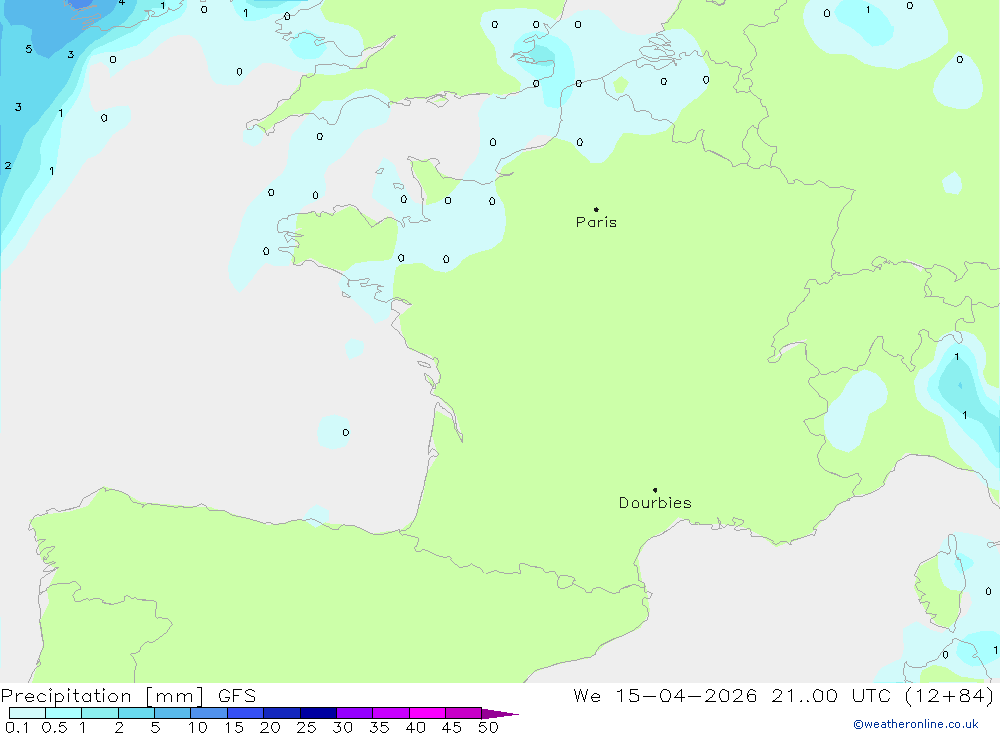Image resolution: width=1000 pixels, height=733 pixels.
Task: Pick the 2–5 mm legend color swatch
Action: [136, 713]
